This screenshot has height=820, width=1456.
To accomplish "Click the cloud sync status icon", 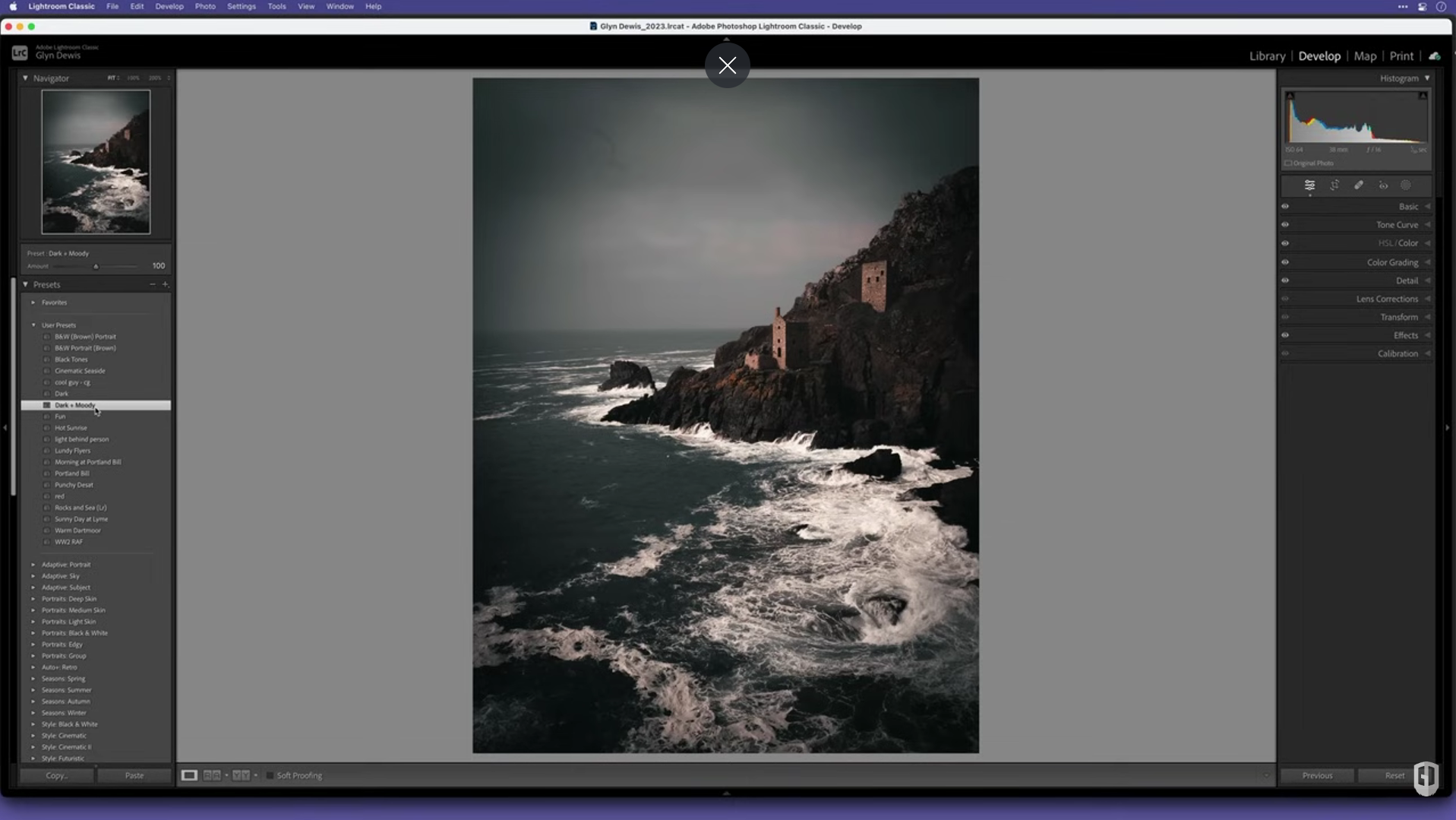I will point(1434,56).
